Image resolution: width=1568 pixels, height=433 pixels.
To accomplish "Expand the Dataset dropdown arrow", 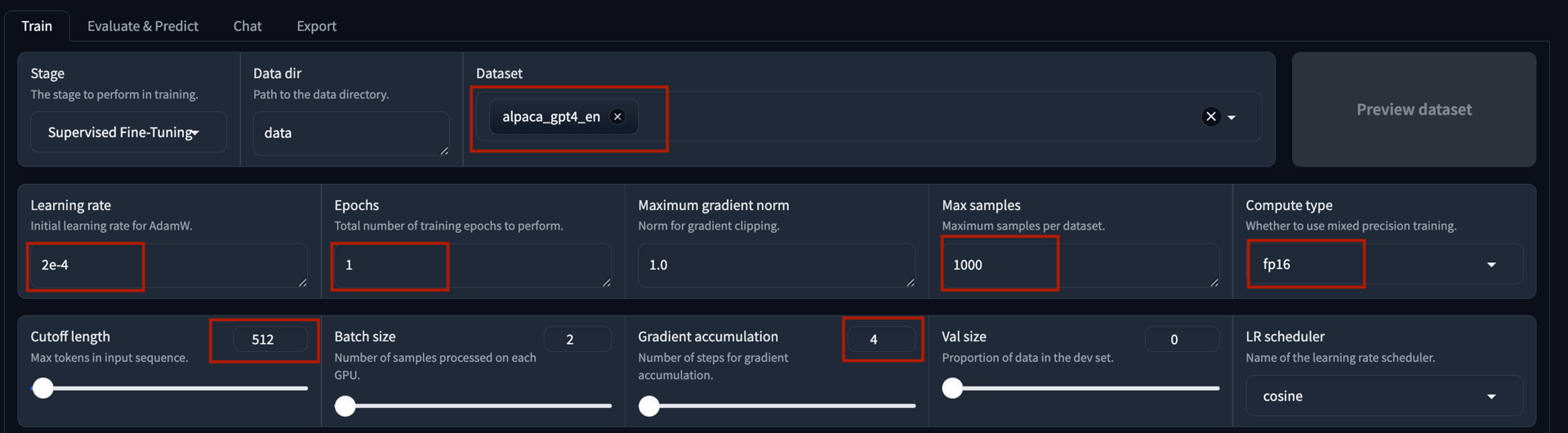I will [x=1232, y=118].
